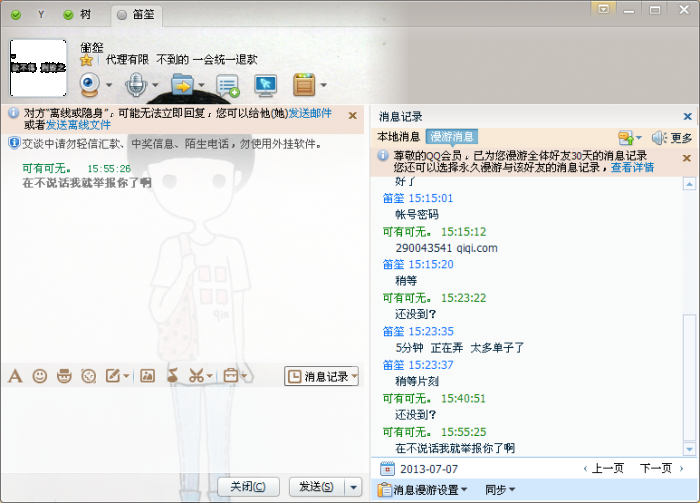
Task: Click the 发送离线文件 link
Action: pyautogui.click(x=79, y=125)
